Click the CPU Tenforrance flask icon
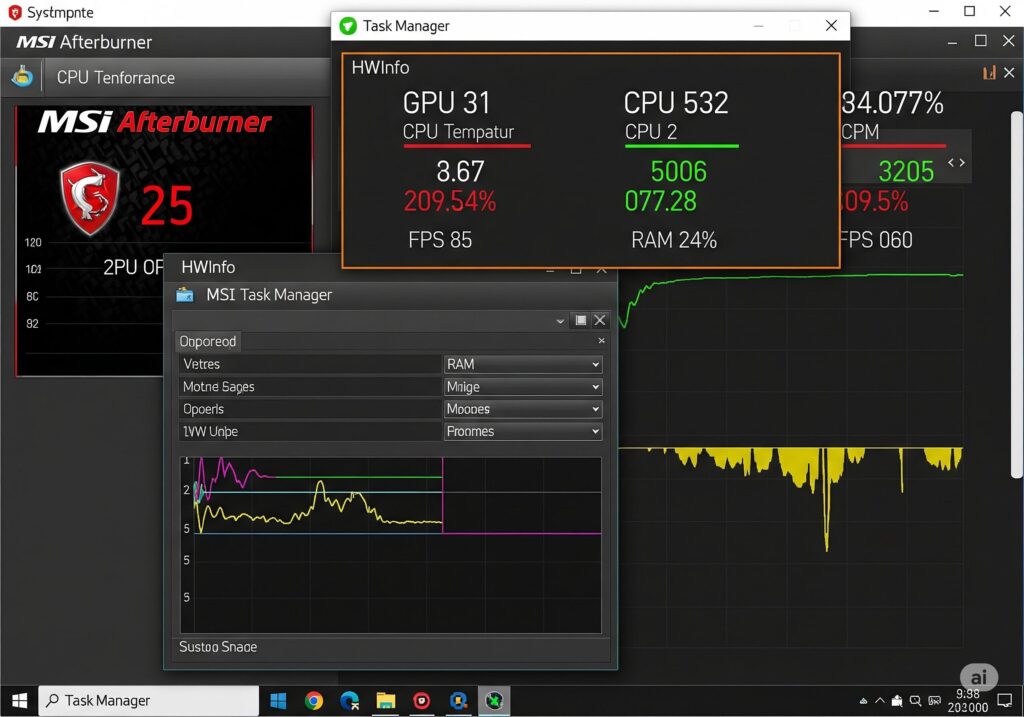Image resolution: width=1024 pixels, height=717 pixels. click(x=22, y=77)
